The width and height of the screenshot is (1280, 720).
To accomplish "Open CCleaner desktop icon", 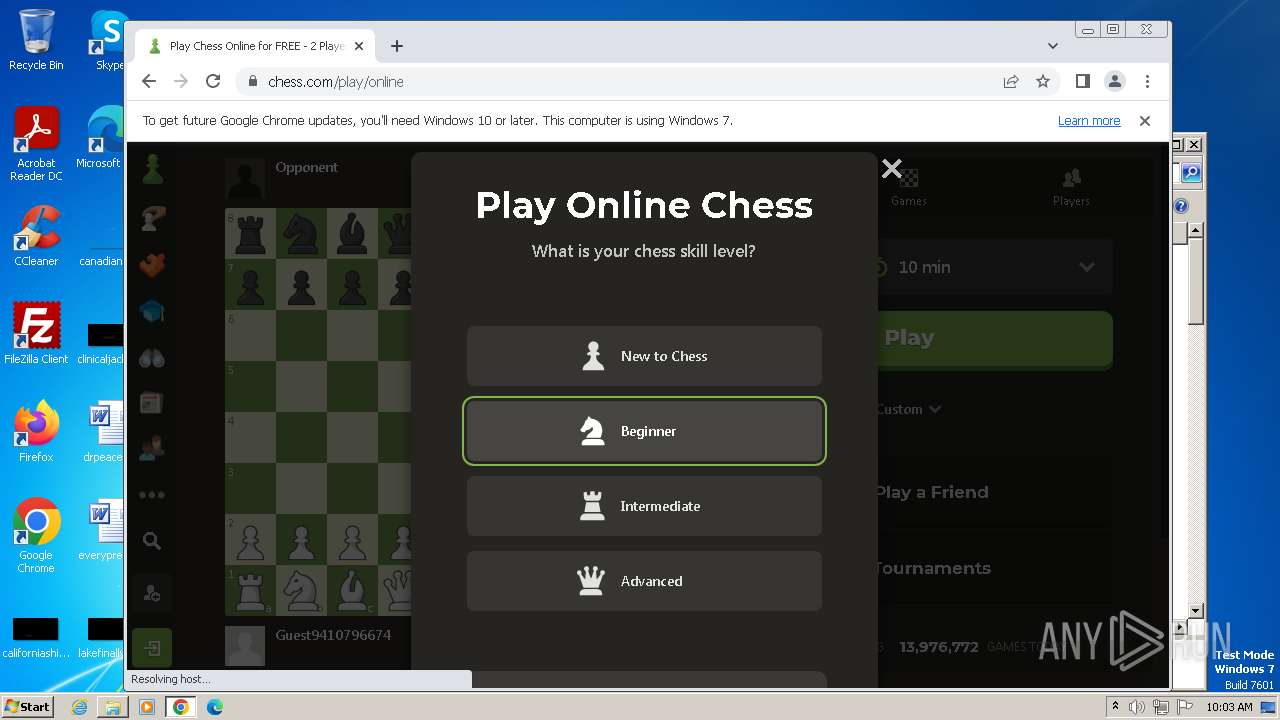I will click(x=36, y=236).
